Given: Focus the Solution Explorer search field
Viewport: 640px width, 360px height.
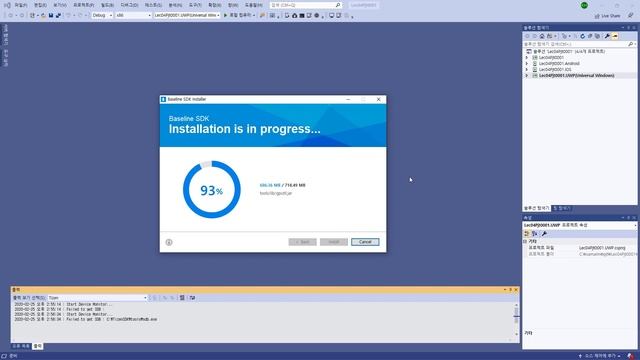Looking at the screenshot, I should tap(576, 44).
